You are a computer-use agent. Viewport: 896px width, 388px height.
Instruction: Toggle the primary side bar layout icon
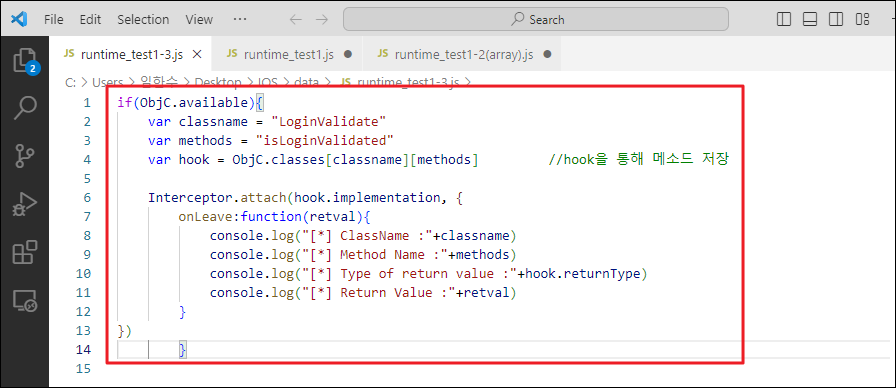click(x=784, y=19)
